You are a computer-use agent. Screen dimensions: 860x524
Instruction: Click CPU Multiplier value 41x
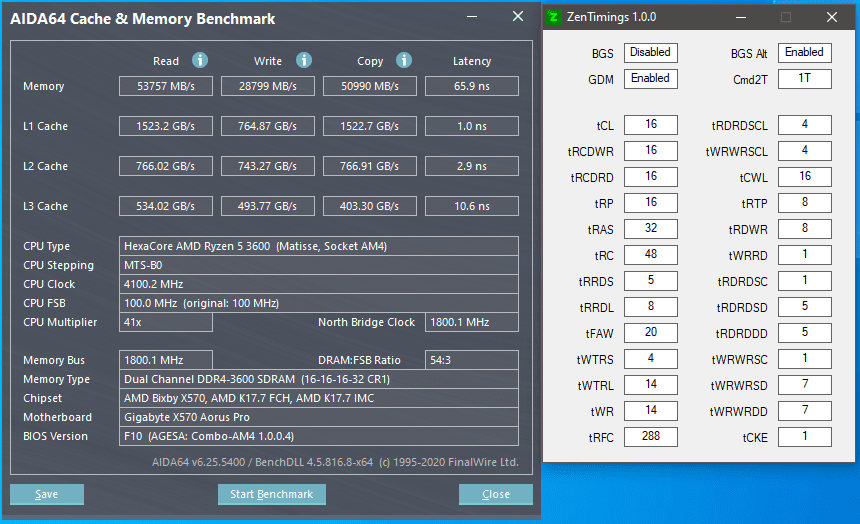pyautogui.click(x=166, y=322)
